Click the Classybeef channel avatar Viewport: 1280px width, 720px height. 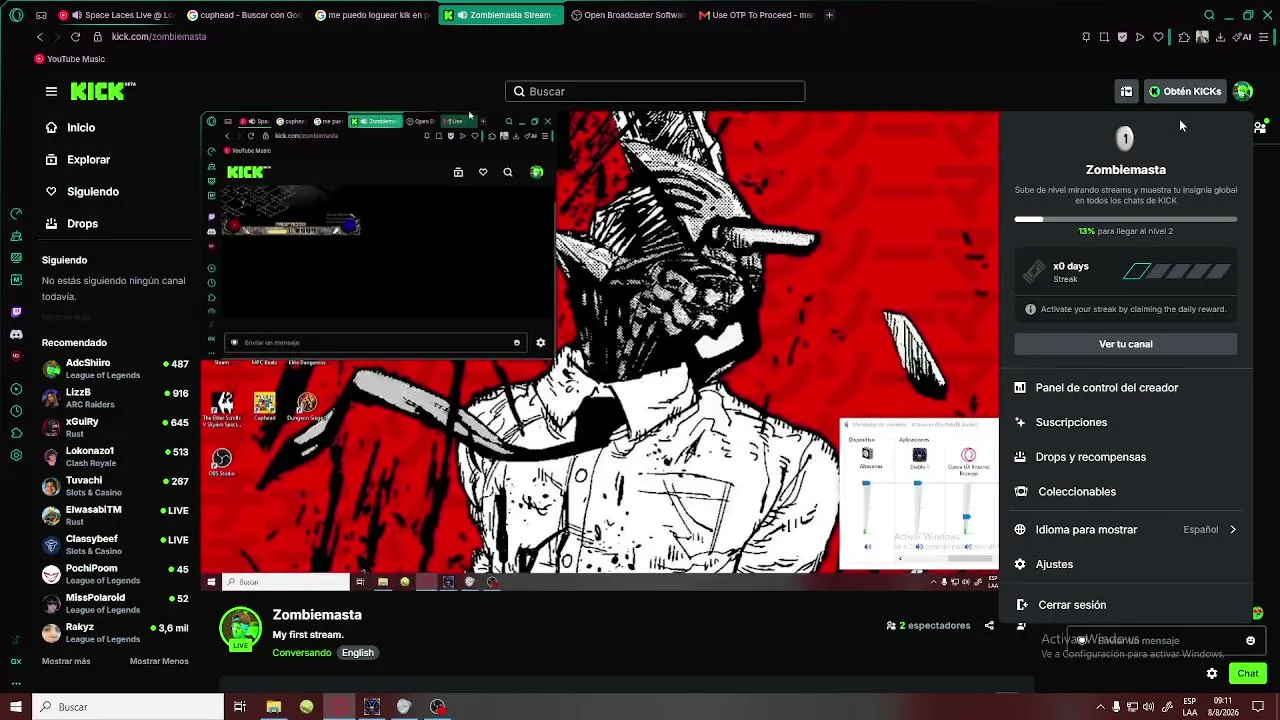coord(51,545)
